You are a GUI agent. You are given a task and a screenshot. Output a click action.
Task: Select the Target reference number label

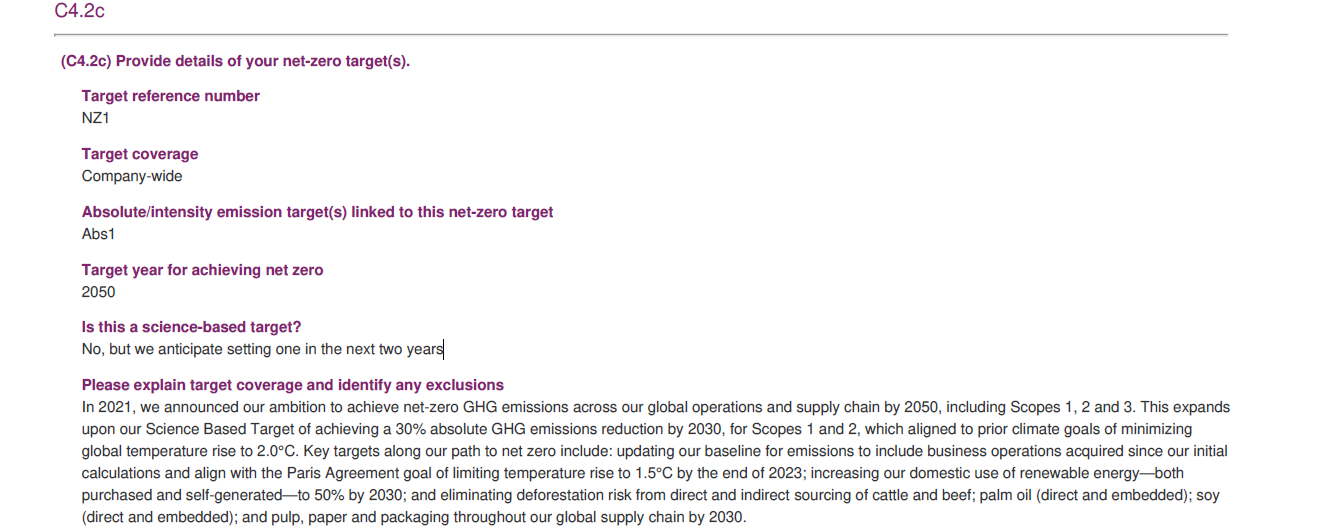pyautogui.click(x=171, y=96)
